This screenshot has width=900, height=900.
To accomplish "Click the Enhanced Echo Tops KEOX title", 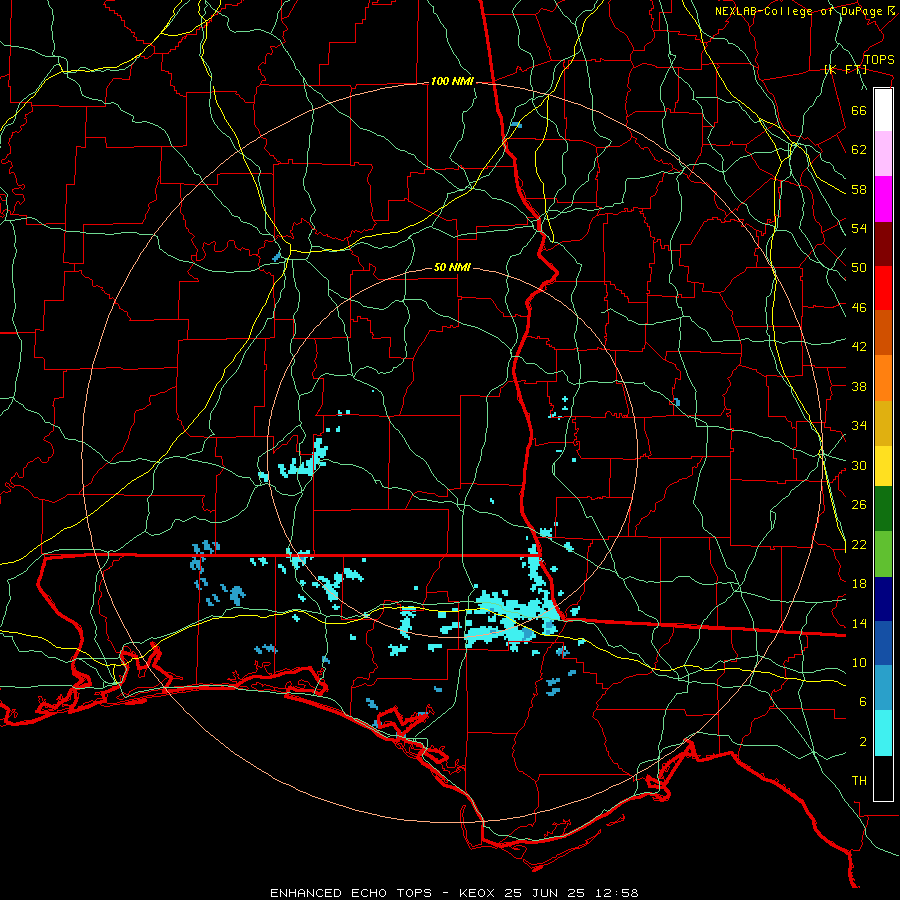I will pyautogui.click(x=454, y=893).
